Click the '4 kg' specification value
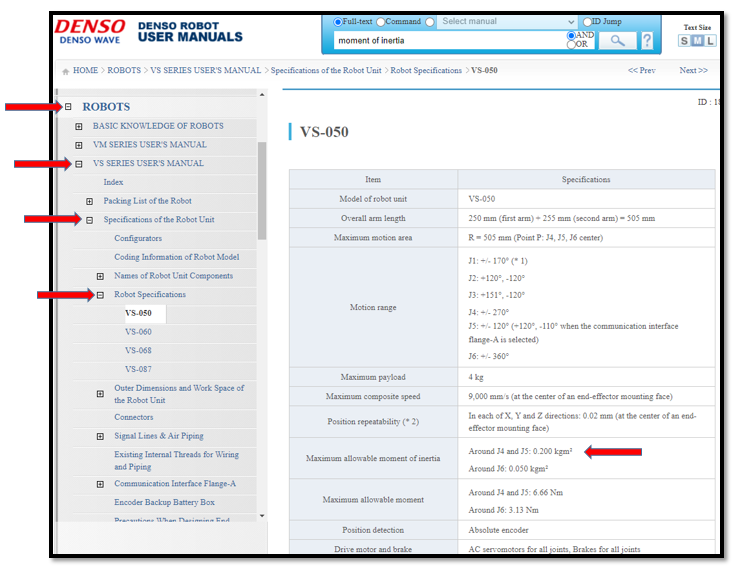 [x=476, y=377]
